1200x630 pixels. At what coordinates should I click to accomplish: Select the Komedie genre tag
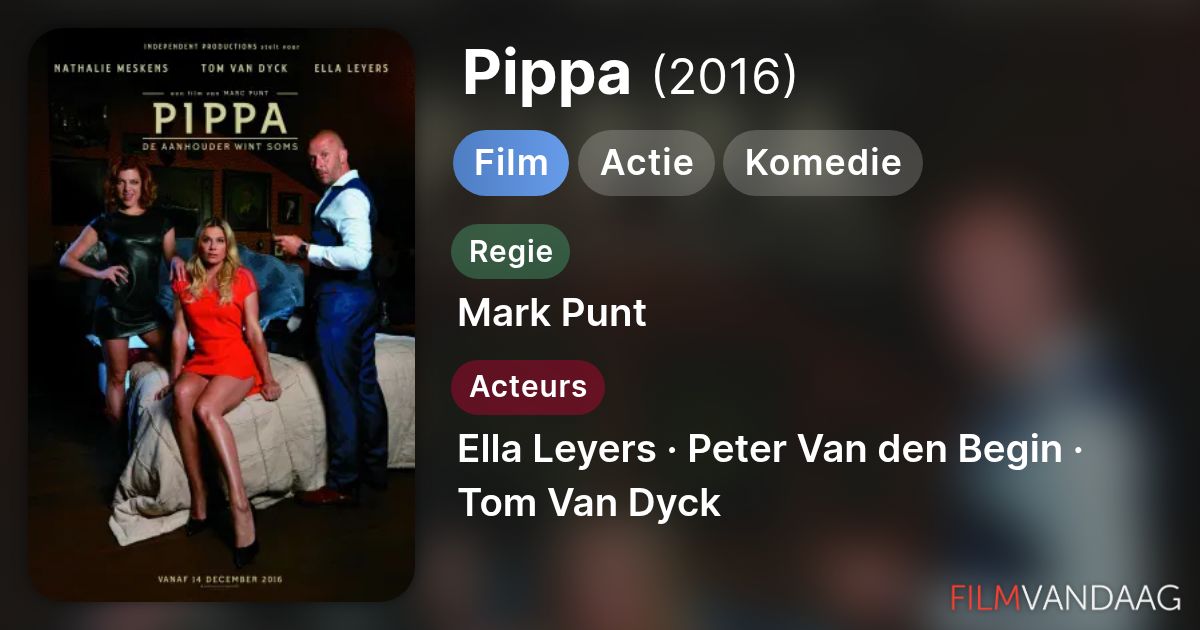[823, 162]
